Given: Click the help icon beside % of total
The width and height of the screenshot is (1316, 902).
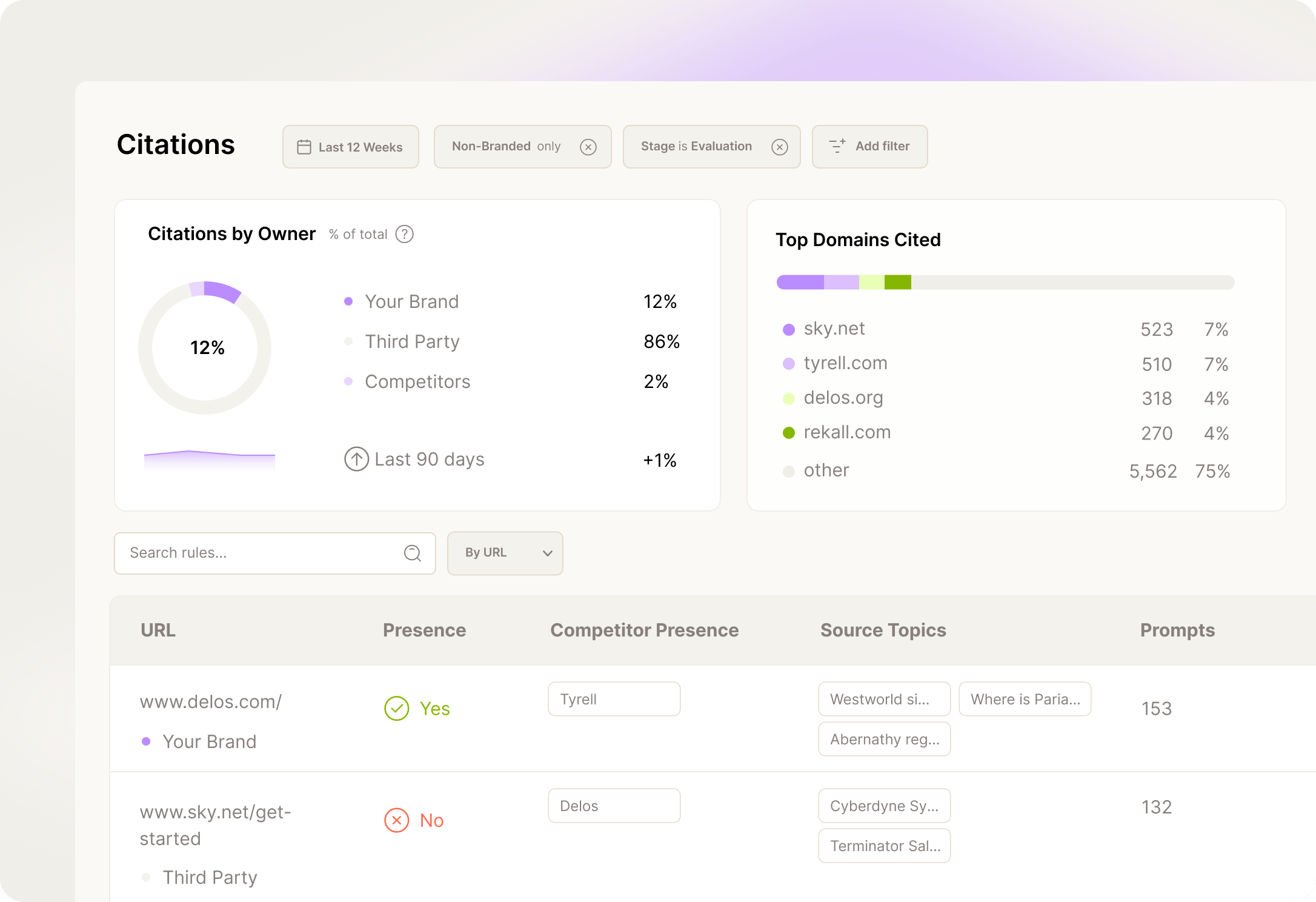Looking at the screenshot, I should point(404,234).
